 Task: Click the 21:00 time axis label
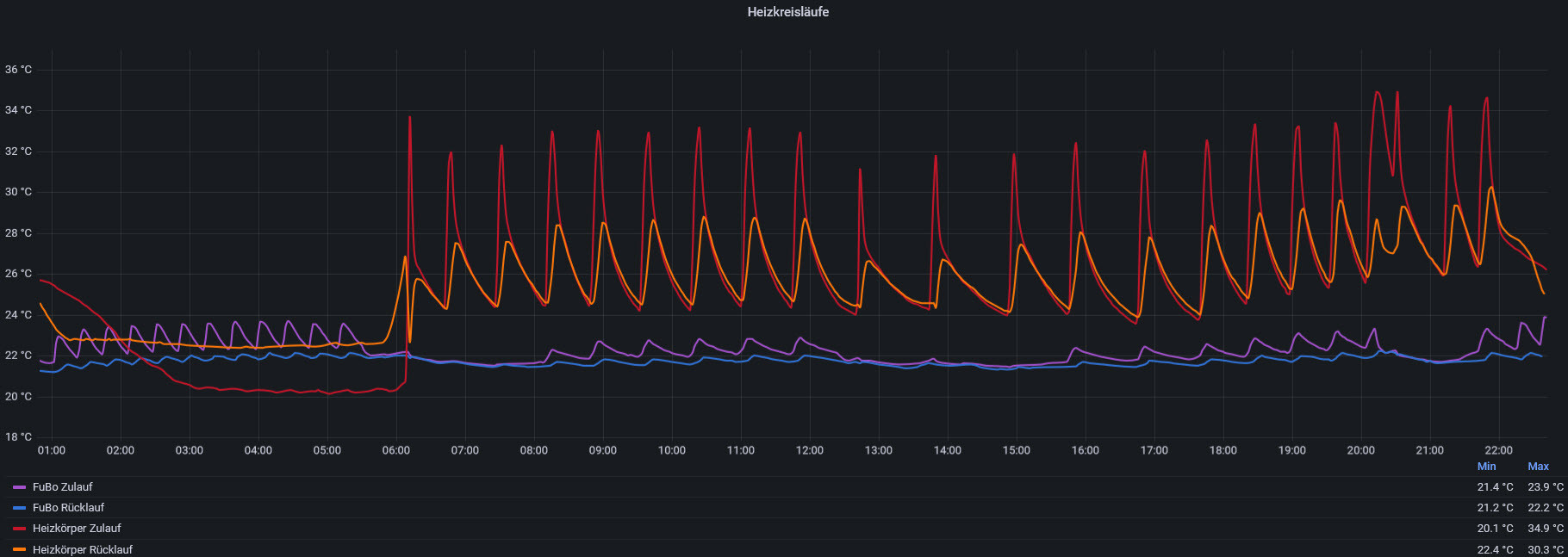pyautogui.click(x=1430, y=450)
